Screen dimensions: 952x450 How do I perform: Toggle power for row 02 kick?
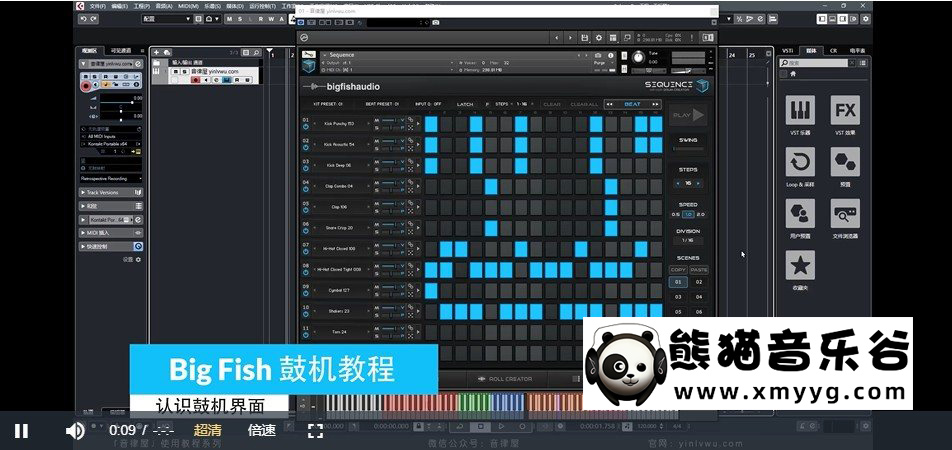(x=305, y=148)
